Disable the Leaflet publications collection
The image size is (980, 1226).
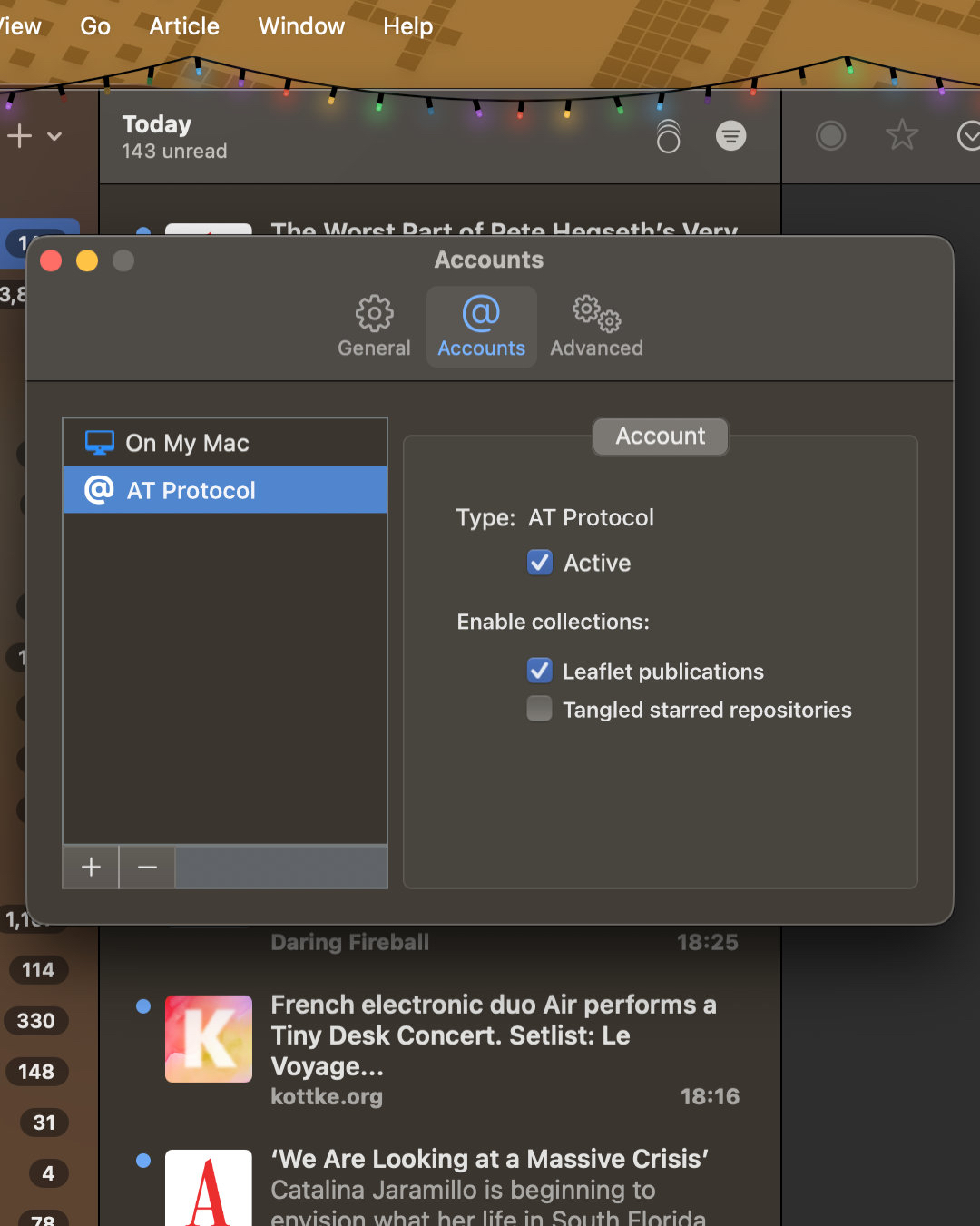coord(540,671)
